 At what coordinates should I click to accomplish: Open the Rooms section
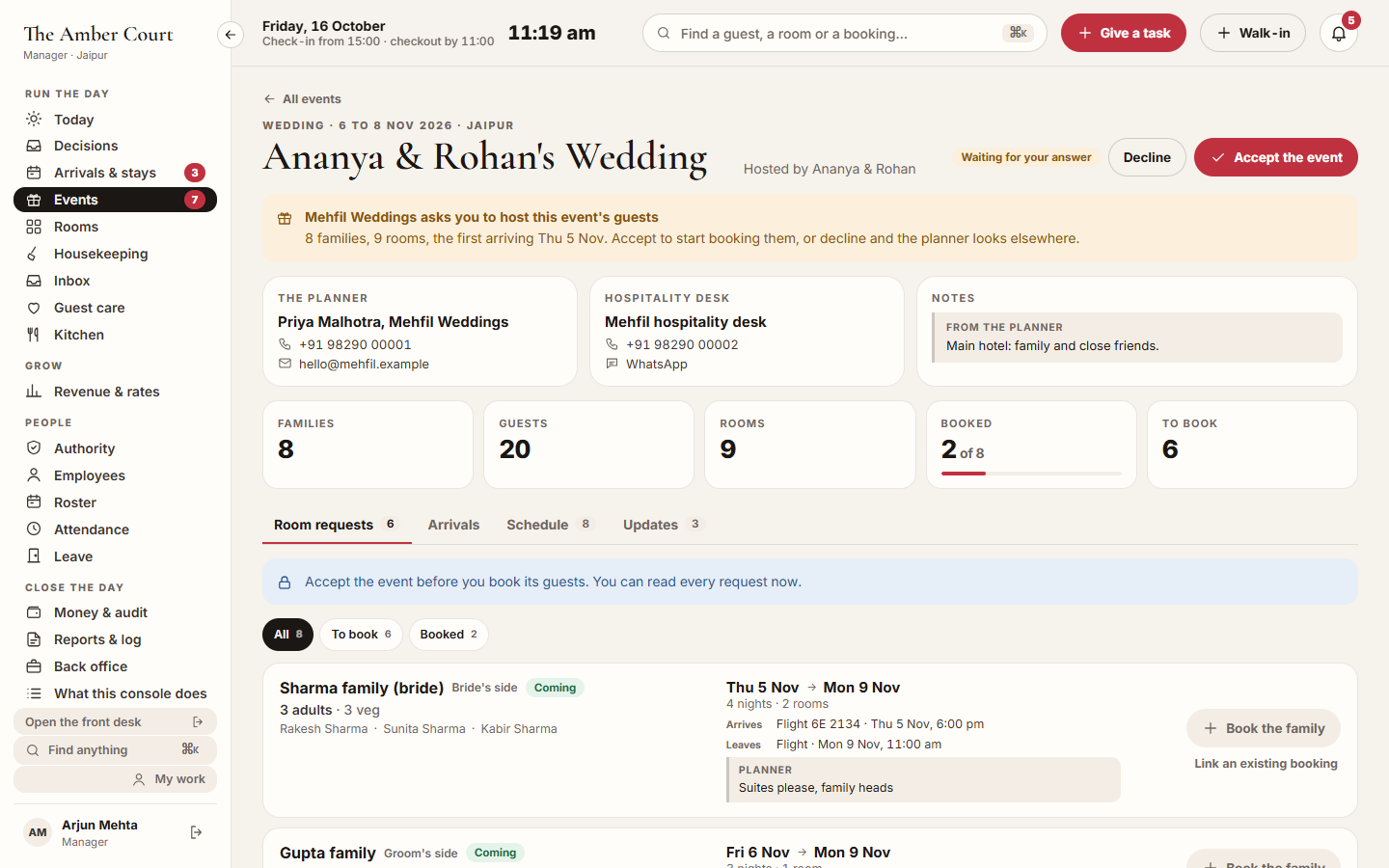tap(115, 227)
